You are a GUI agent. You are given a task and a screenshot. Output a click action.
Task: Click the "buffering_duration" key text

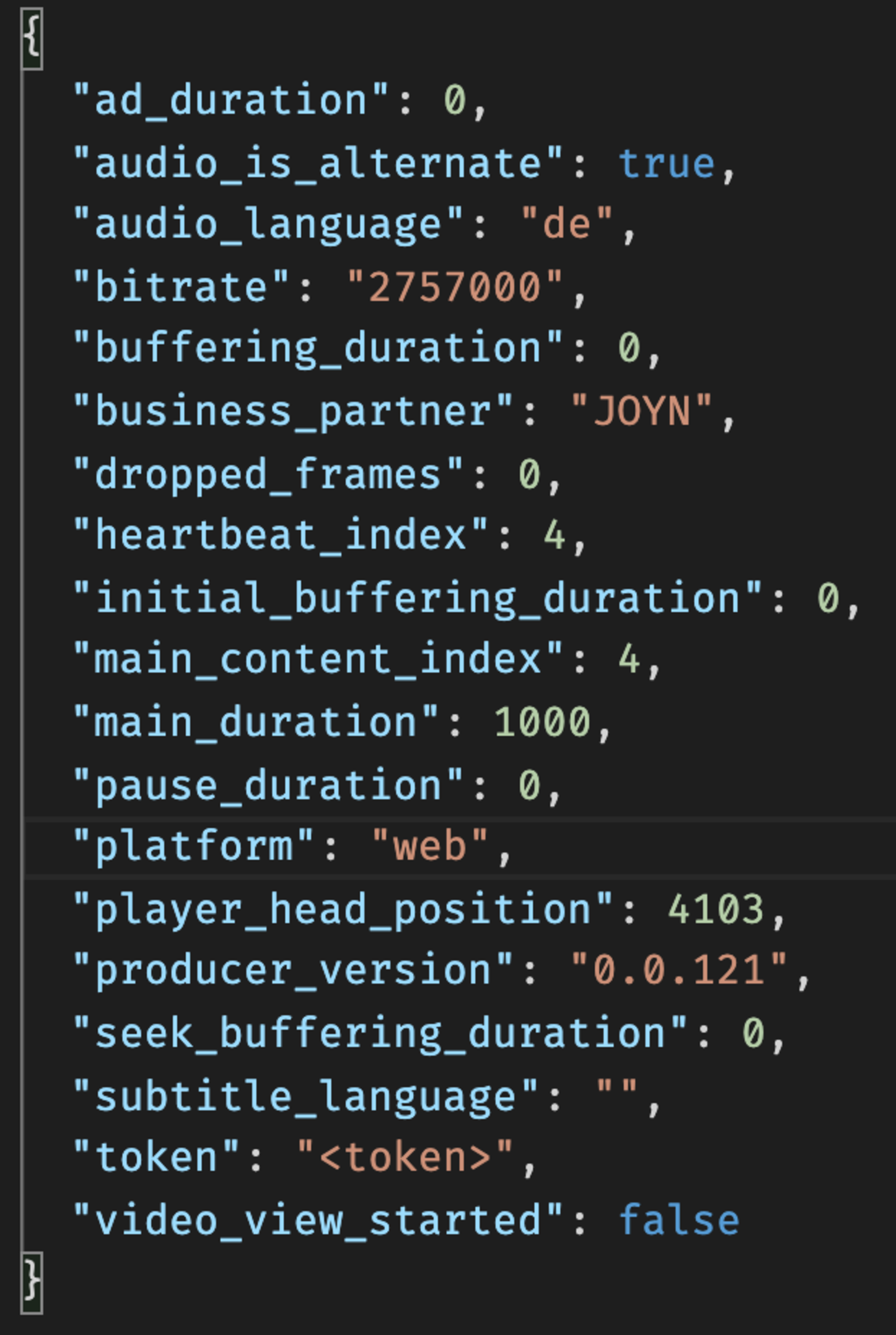click(x=318, y=349)
